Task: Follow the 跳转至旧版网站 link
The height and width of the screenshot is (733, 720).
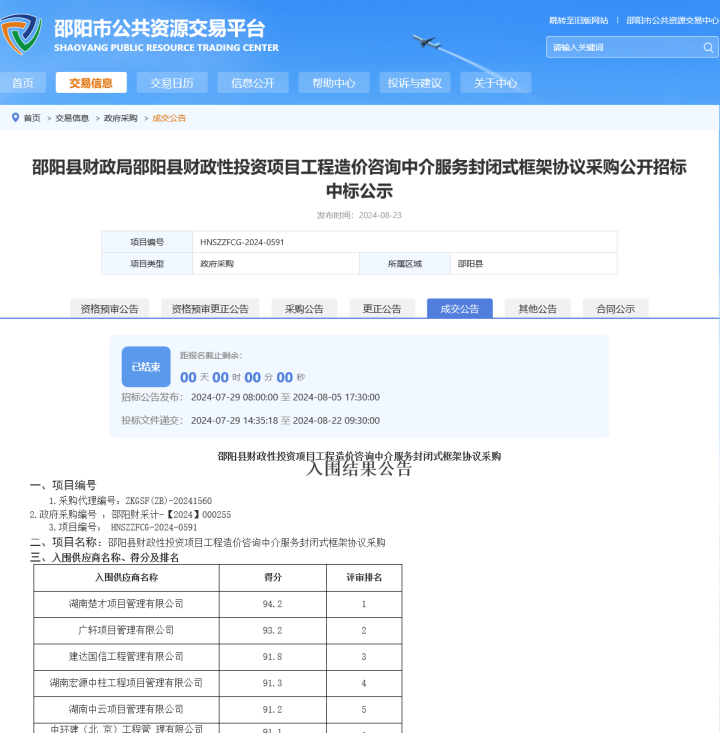Action: 578,20
